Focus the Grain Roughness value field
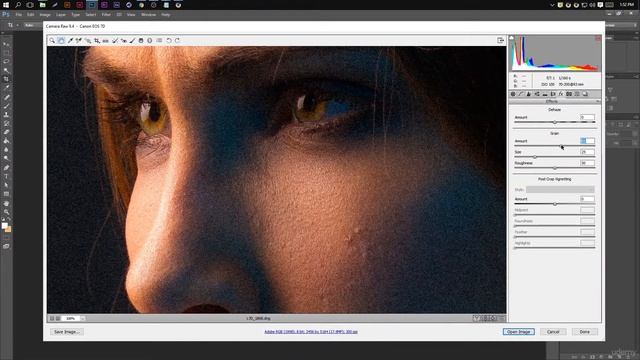The image size is (640, 360). 587,163
